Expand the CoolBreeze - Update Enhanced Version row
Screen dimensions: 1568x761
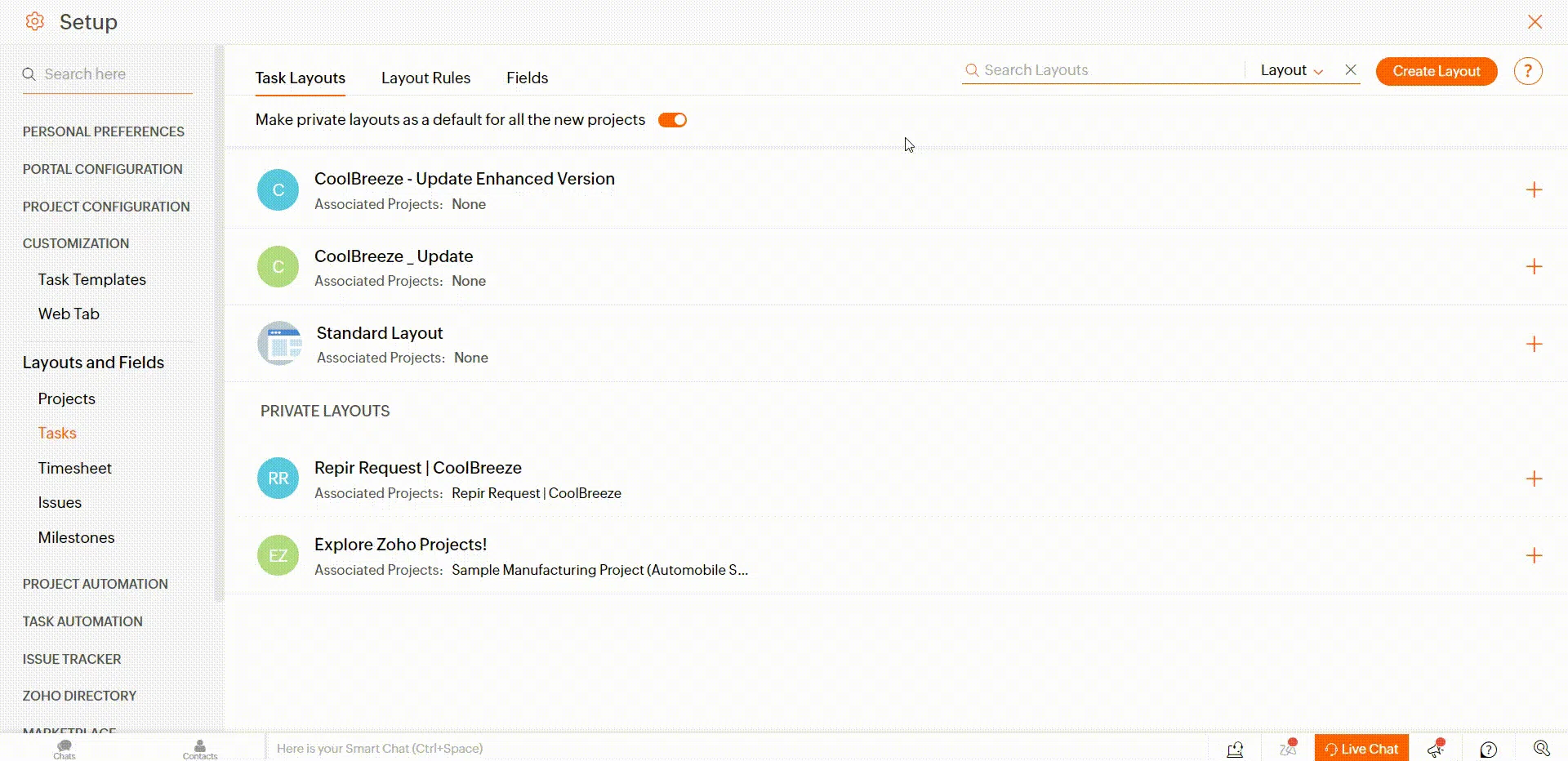coord(1534,190)
